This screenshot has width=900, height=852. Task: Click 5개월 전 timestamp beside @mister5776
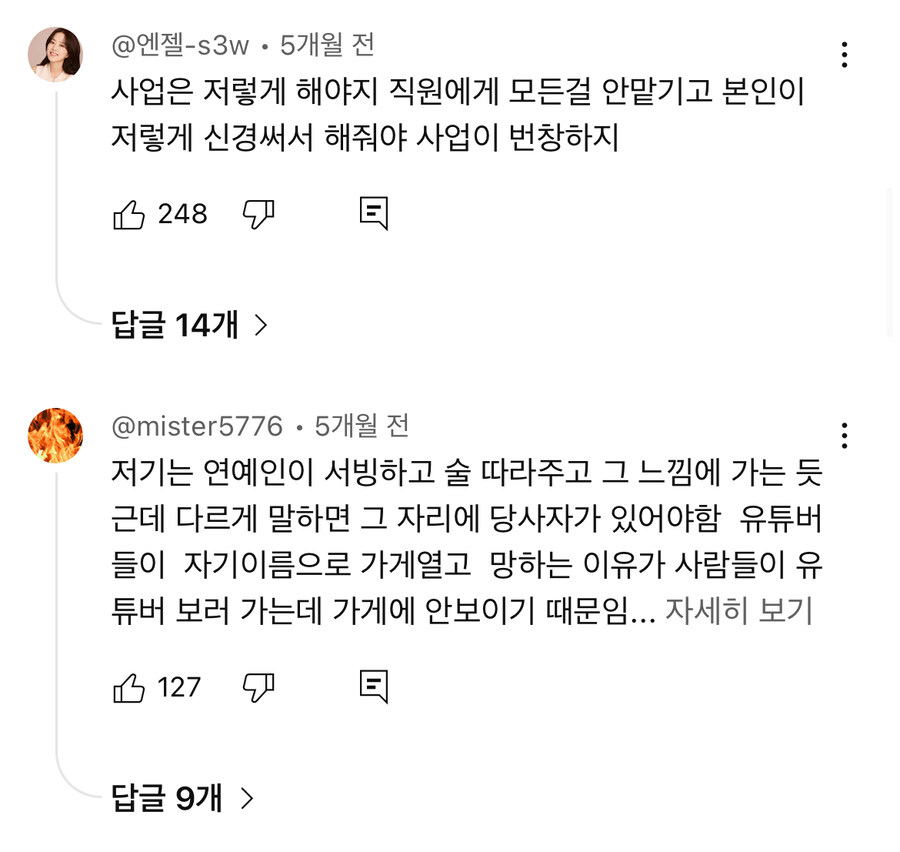click(x=362, y=426)
